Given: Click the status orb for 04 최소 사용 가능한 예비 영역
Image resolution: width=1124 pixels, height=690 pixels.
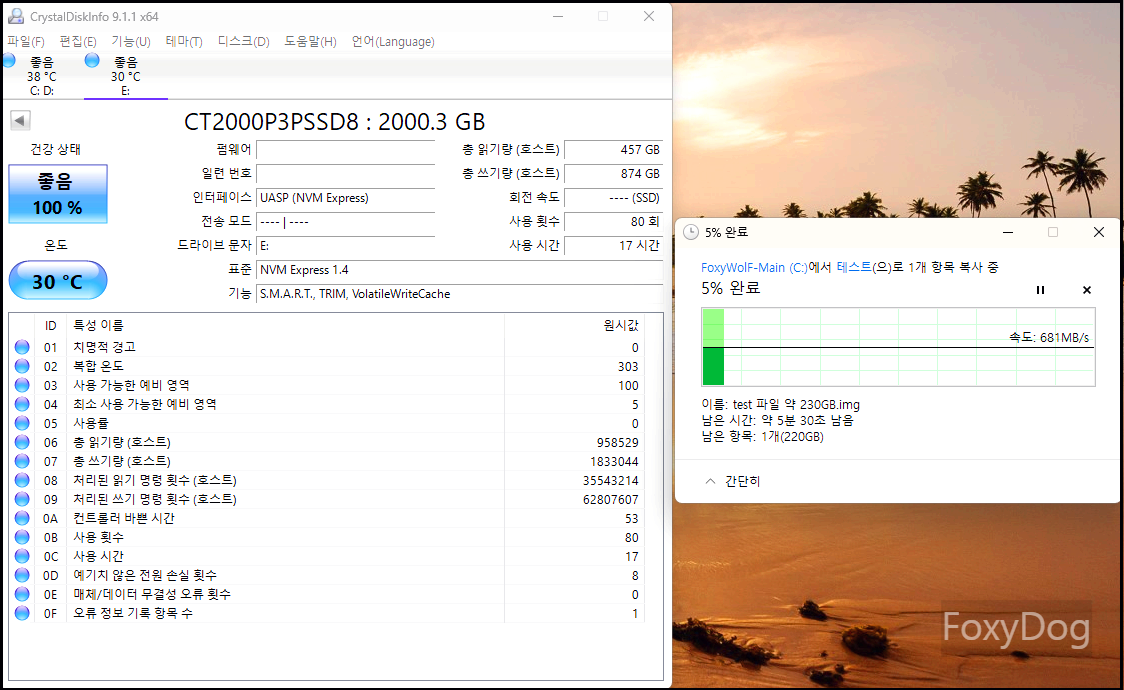Looking at the screenshot, I should 22,404.
